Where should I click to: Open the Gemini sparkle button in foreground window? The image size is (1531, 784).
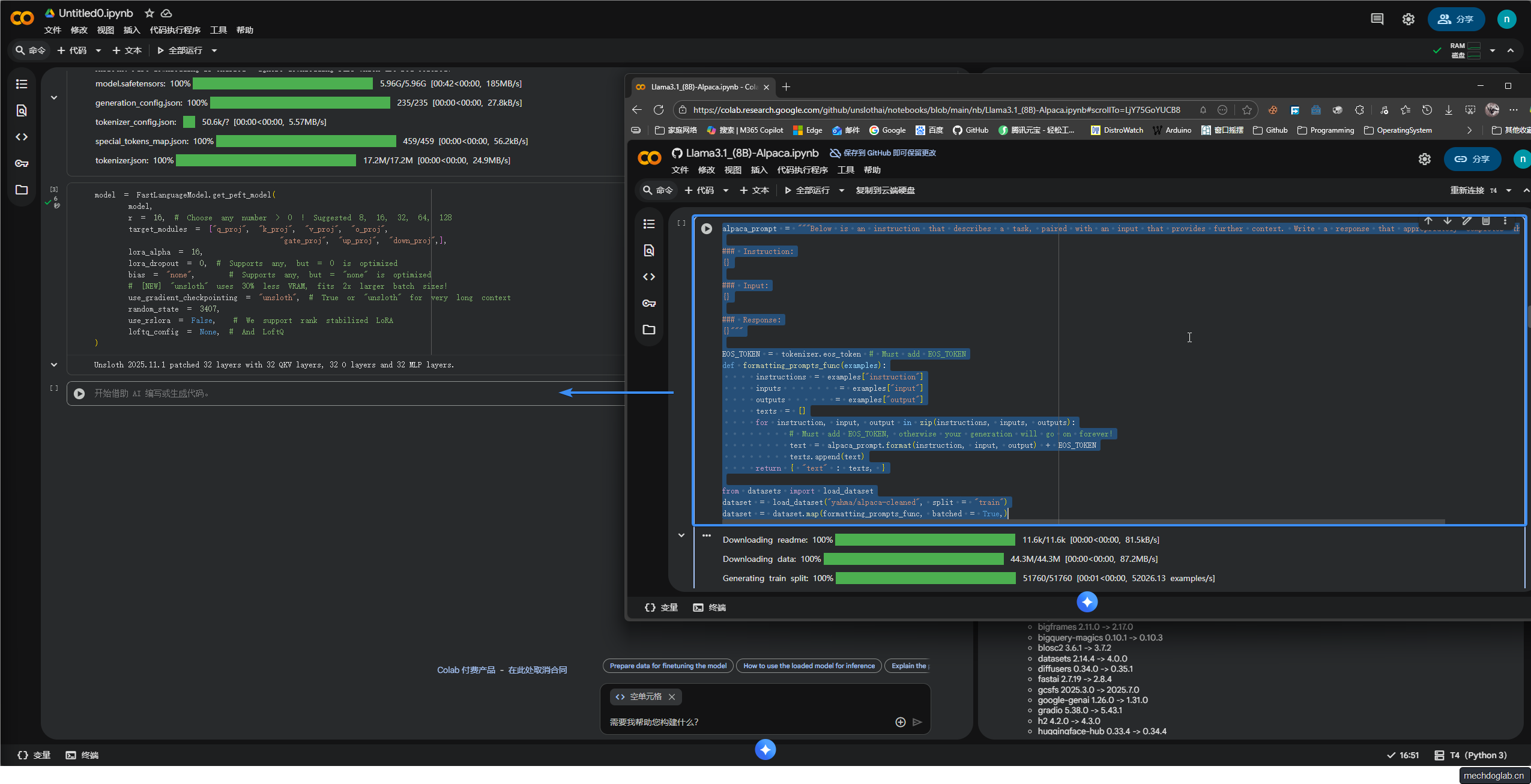coord(1087,602)
